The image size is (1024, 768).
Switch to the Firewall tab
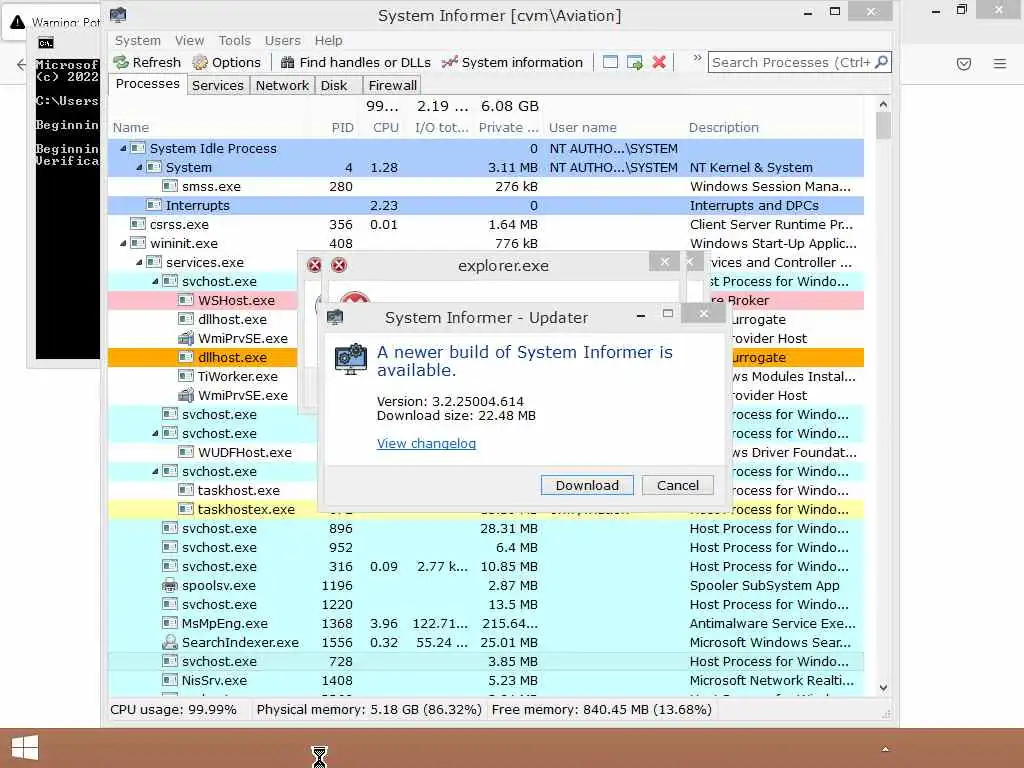tap(392, 86)
